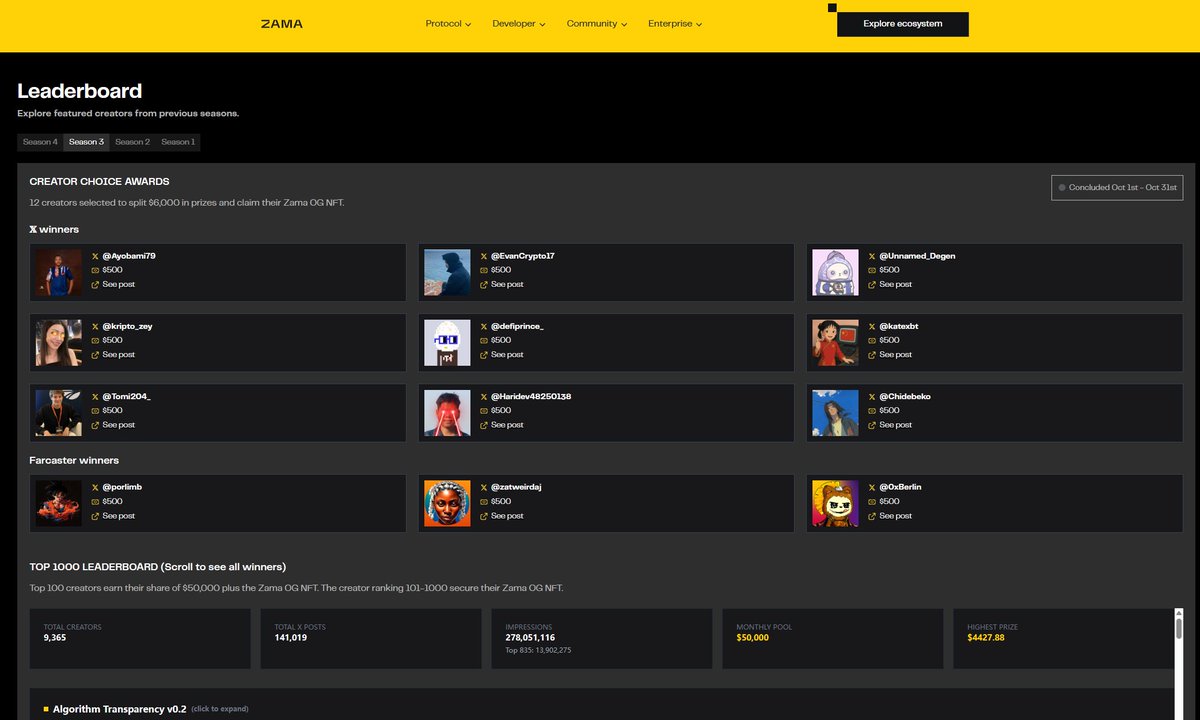1200x720 pixels.
Task: Click @Ayobami79 avatar thumbnail
Action: (x=59, y=272)
